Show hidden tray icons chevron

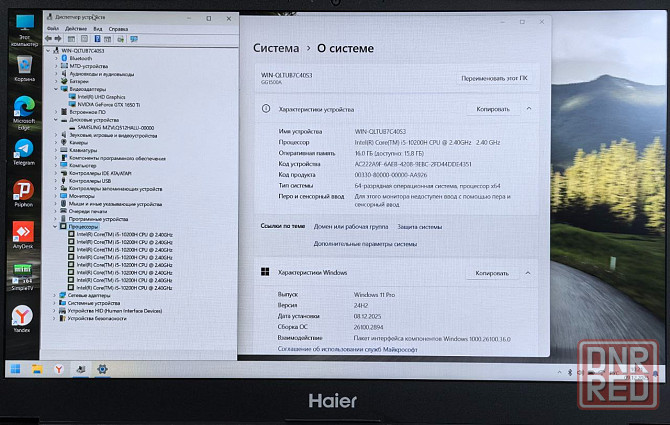point(559,372)
